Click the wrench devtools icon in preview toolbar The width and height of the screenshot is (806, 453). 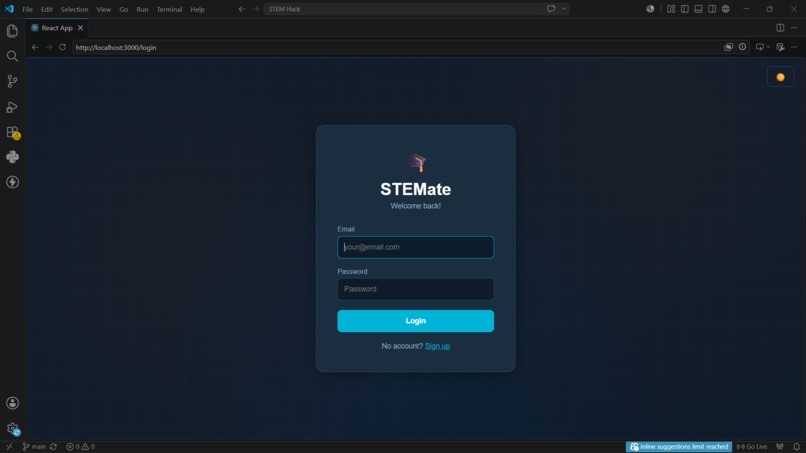(x=780, y=47)
